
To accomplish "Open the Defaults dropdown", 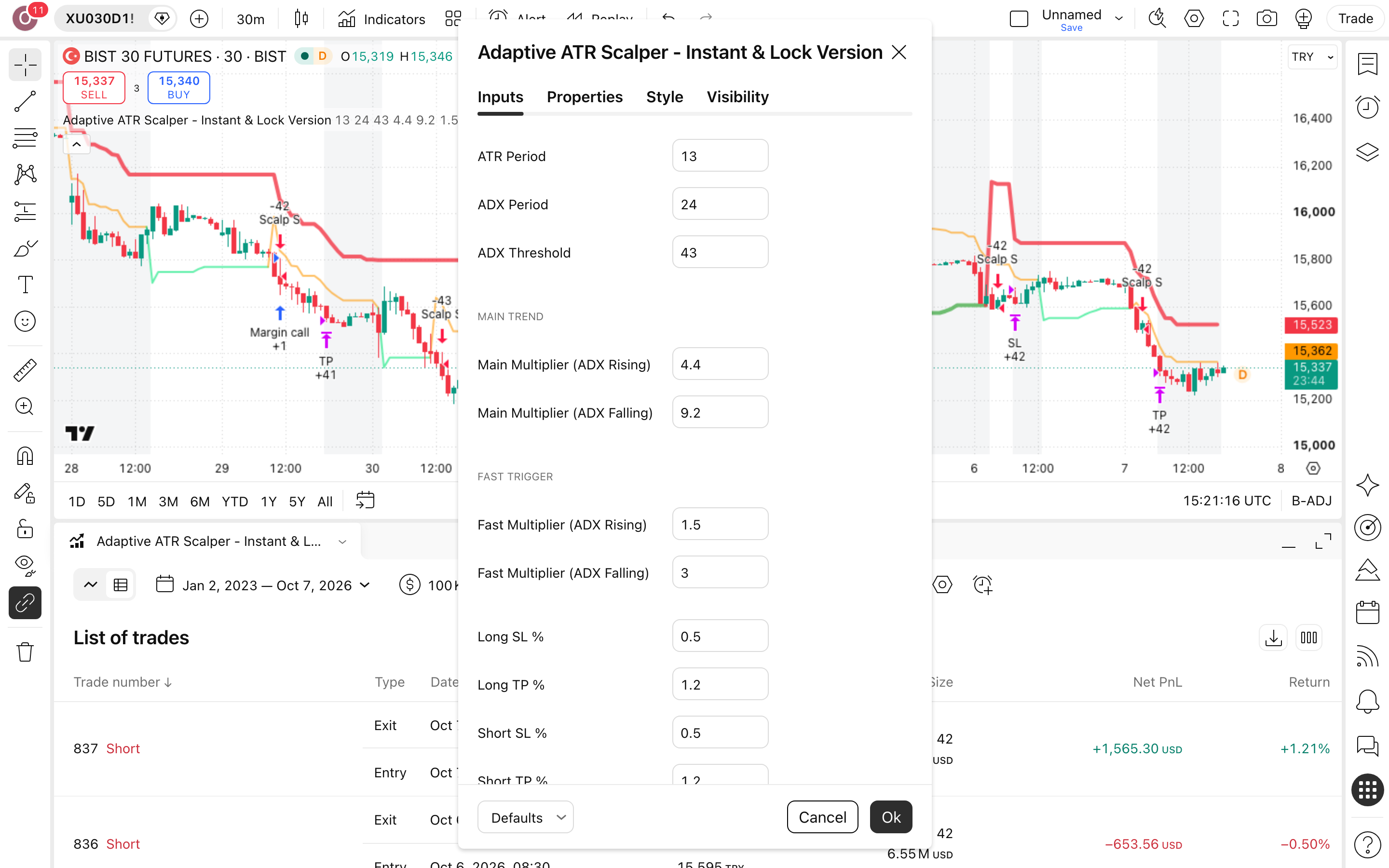I will [x=525, y=817].
